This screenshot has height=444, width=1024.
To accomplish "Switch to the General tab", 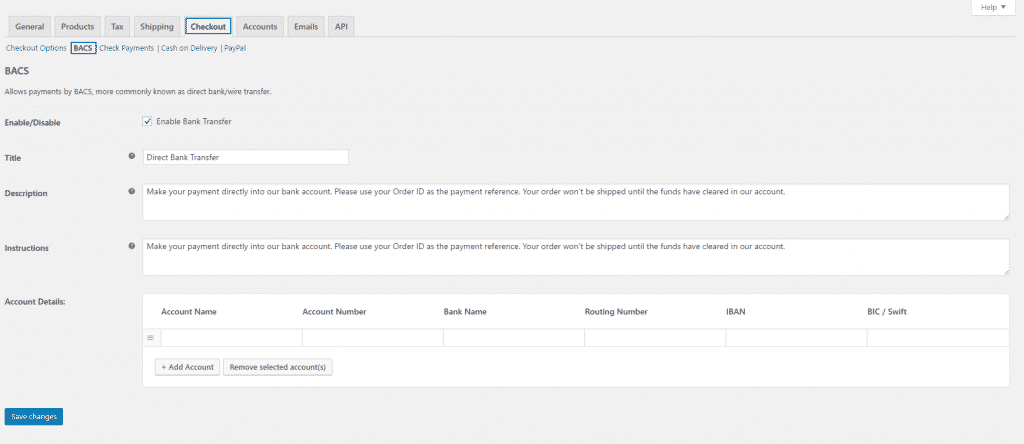I will (29, 26).
